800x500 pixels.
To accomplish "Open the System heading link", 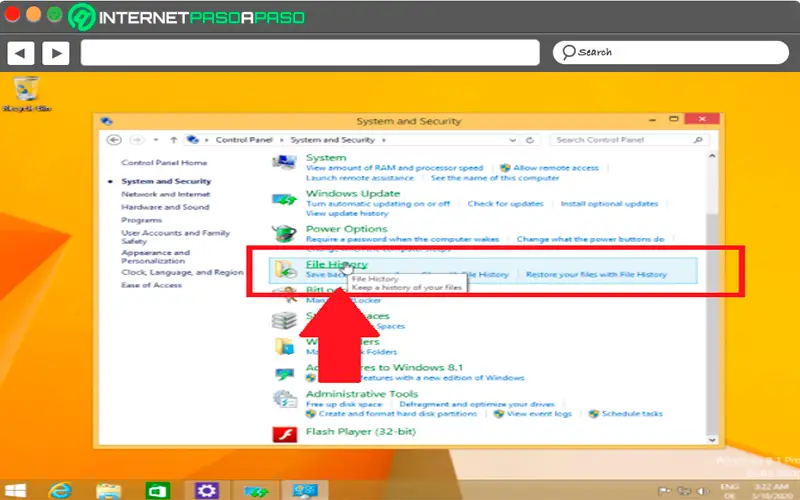I will [326, 158].
